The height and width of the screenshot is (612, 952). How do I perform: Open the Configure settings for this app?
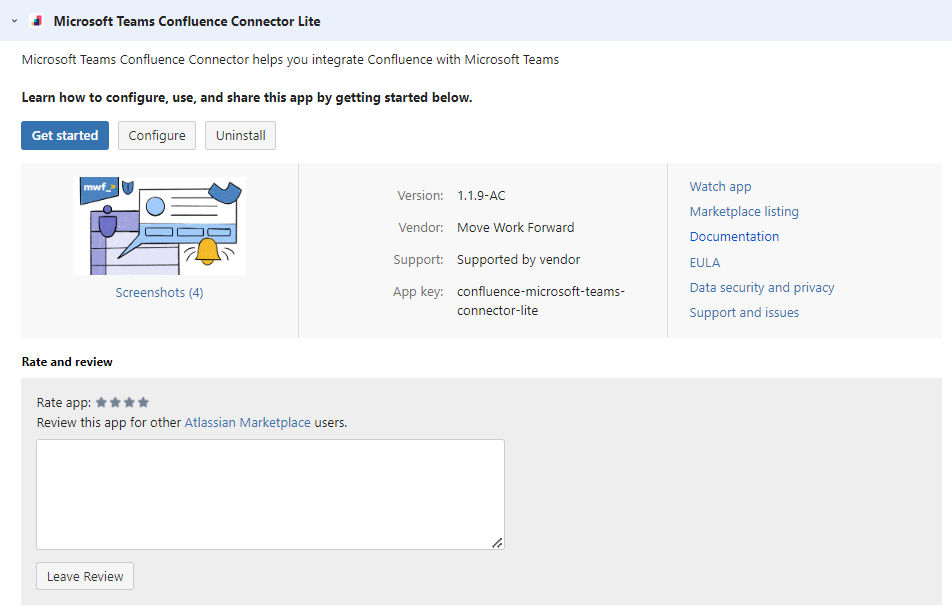157,136
